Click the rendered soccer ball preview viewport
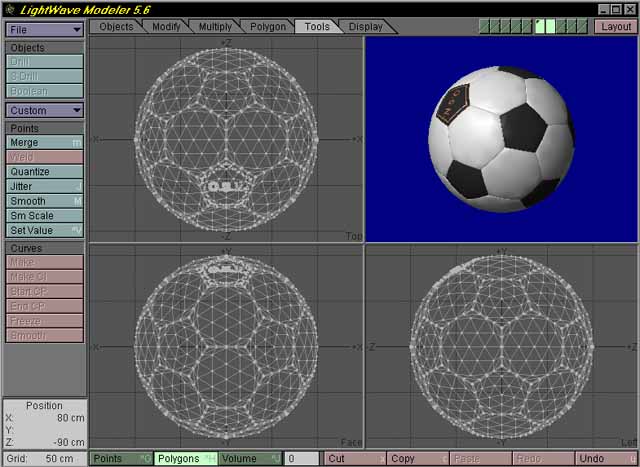The width and height of the screenshot is (640, 467). pos(500,138)
